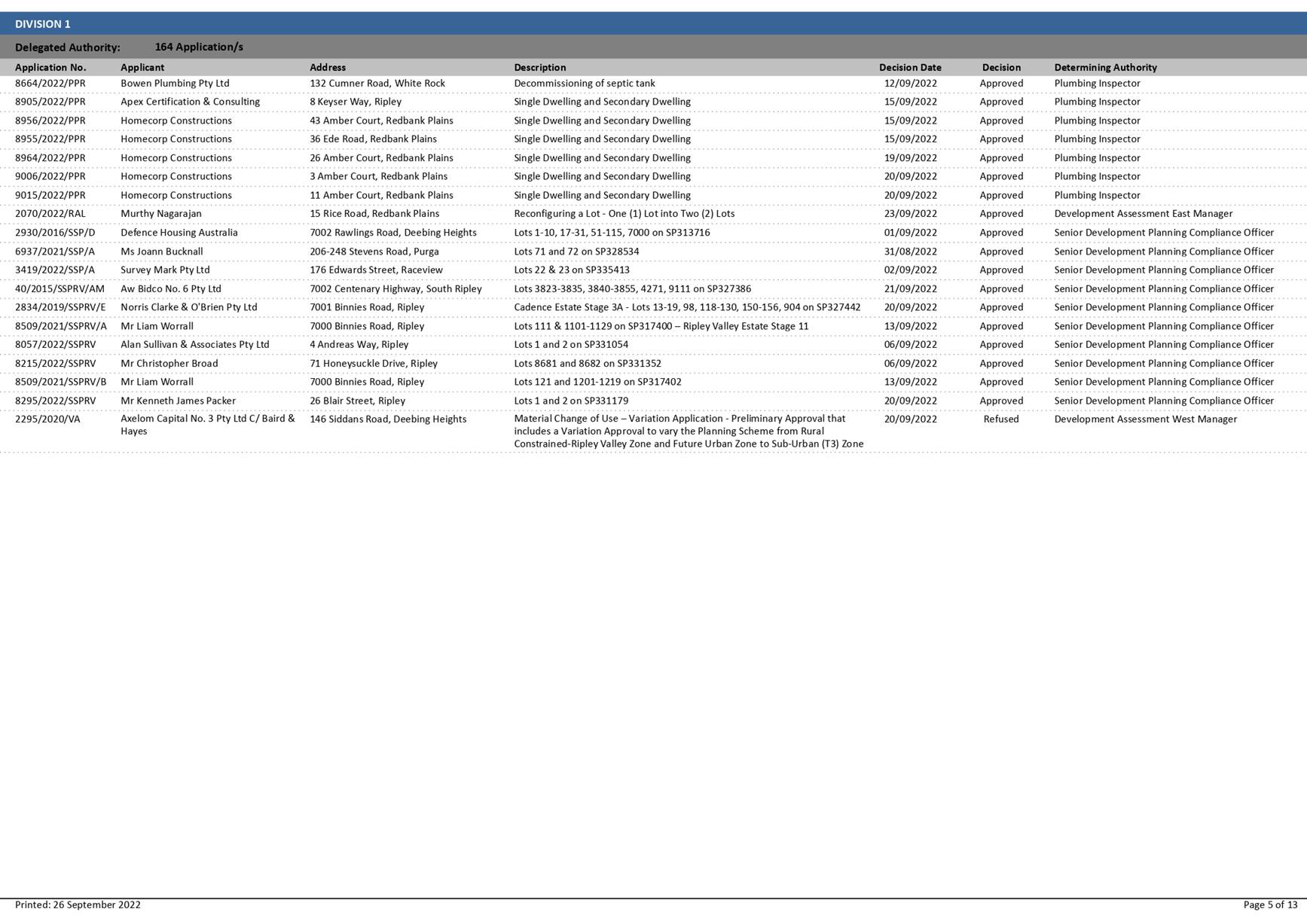Click 'Lots 121 and 1201-1219 on SP317402'
The image size is (1307, 924).
tap(597, 381)
